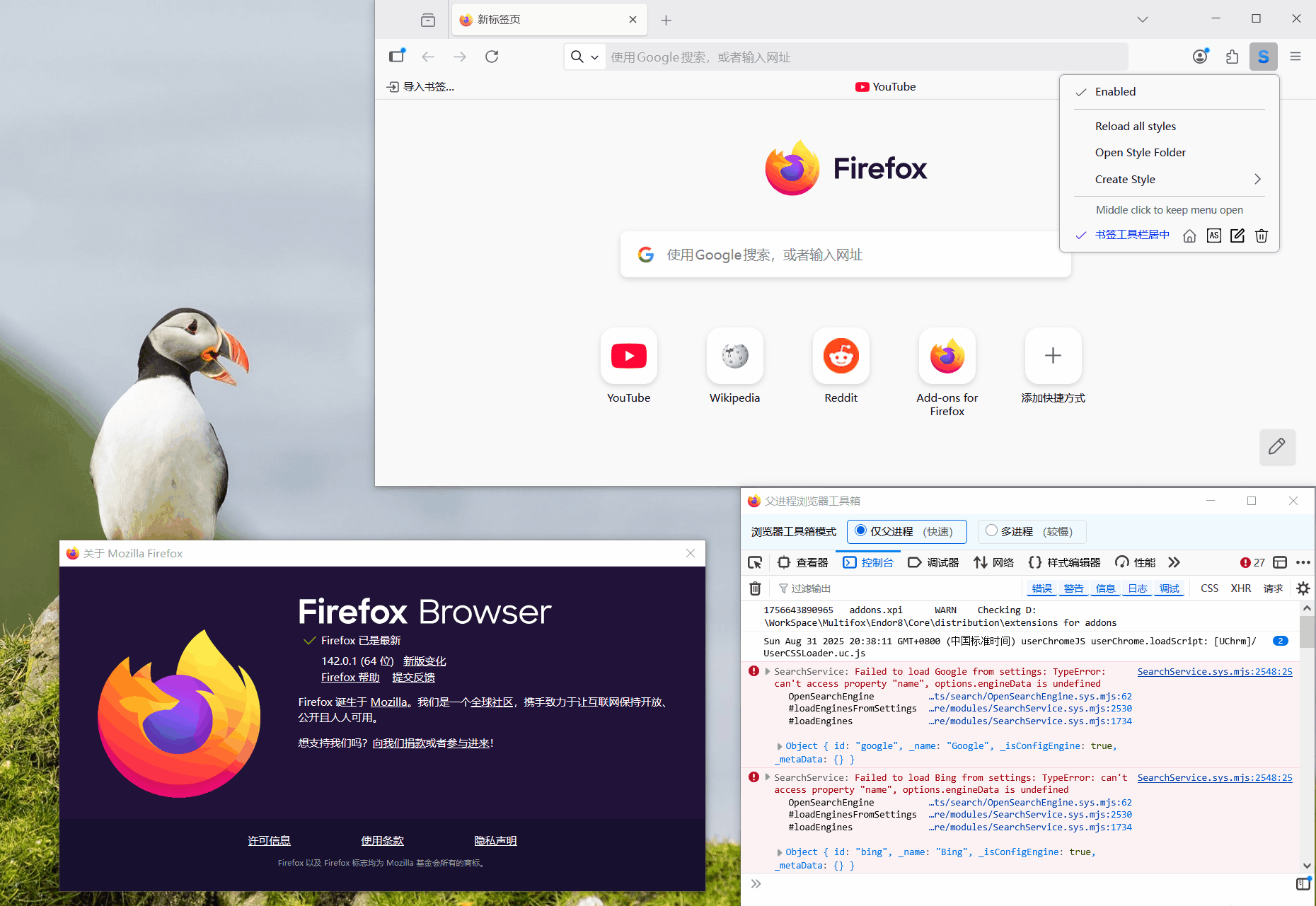
Task: Open the Firefox 帮助 link
Action: pyautogui.click(x=350, y=678)
